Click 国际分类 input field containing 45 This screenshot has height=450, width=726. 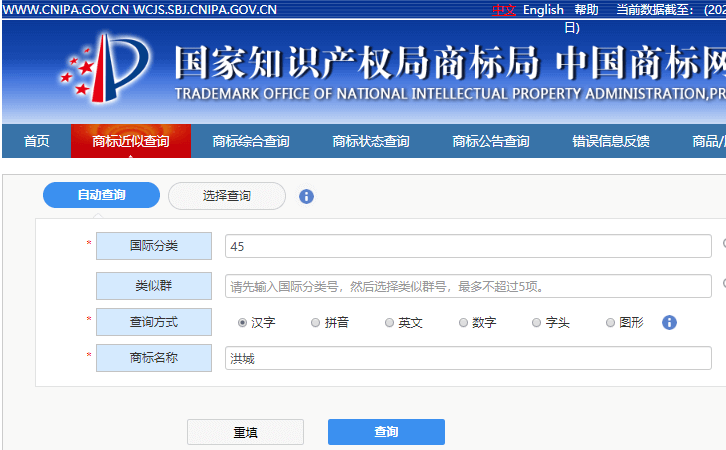pos(468,246)
